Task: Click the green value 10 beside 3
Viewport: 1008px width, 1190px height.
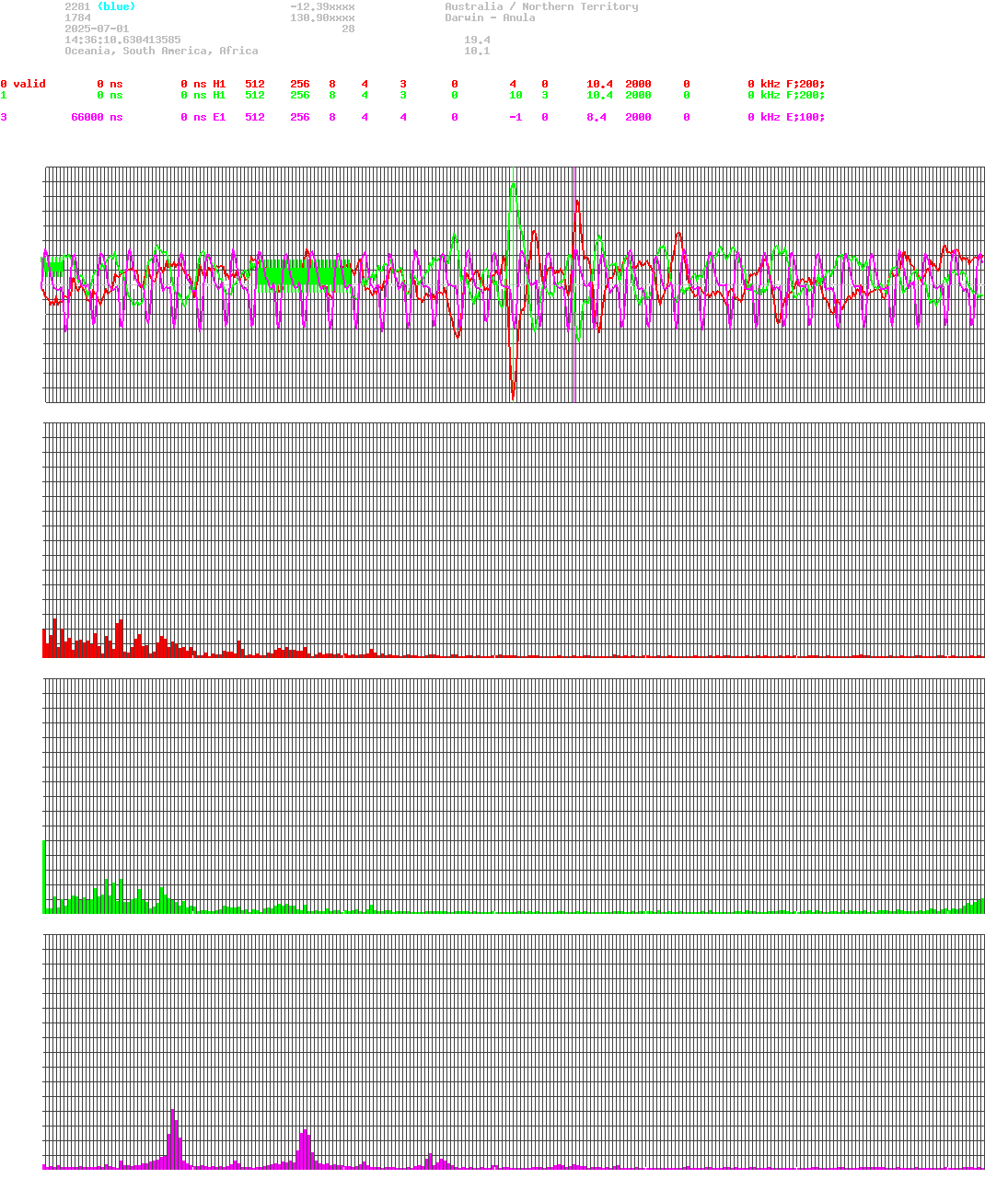Action: tap(516, 95)
